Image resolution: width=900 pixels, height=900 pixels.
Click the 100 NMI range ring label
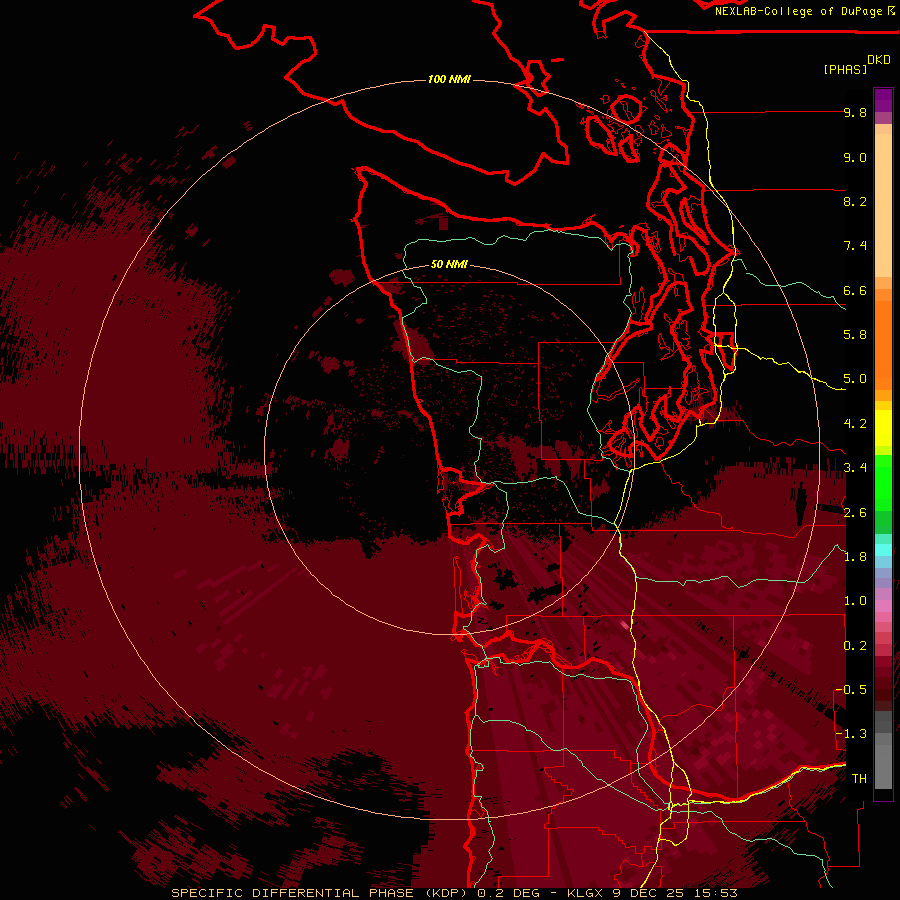click(449, 79)
